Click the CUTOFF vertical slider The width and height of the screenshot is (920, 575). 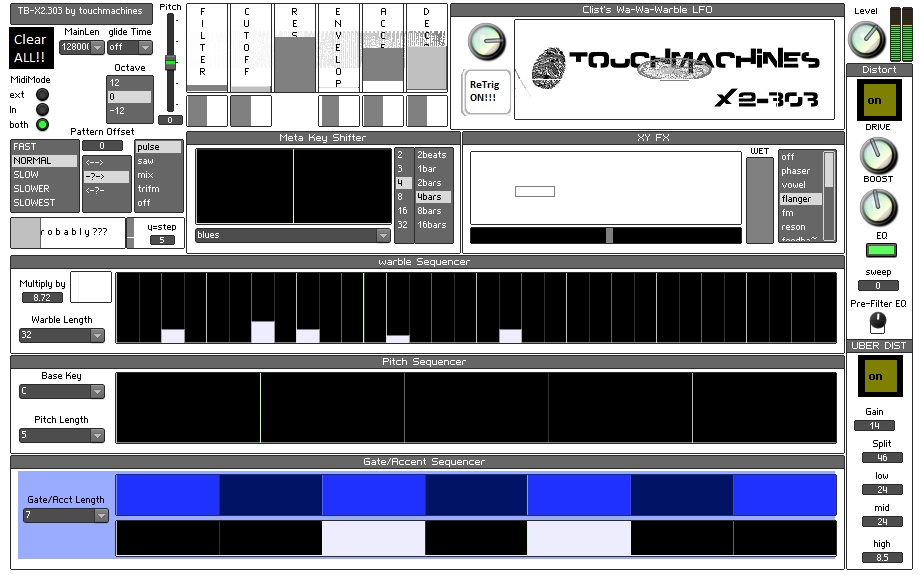tap(251, 48)
